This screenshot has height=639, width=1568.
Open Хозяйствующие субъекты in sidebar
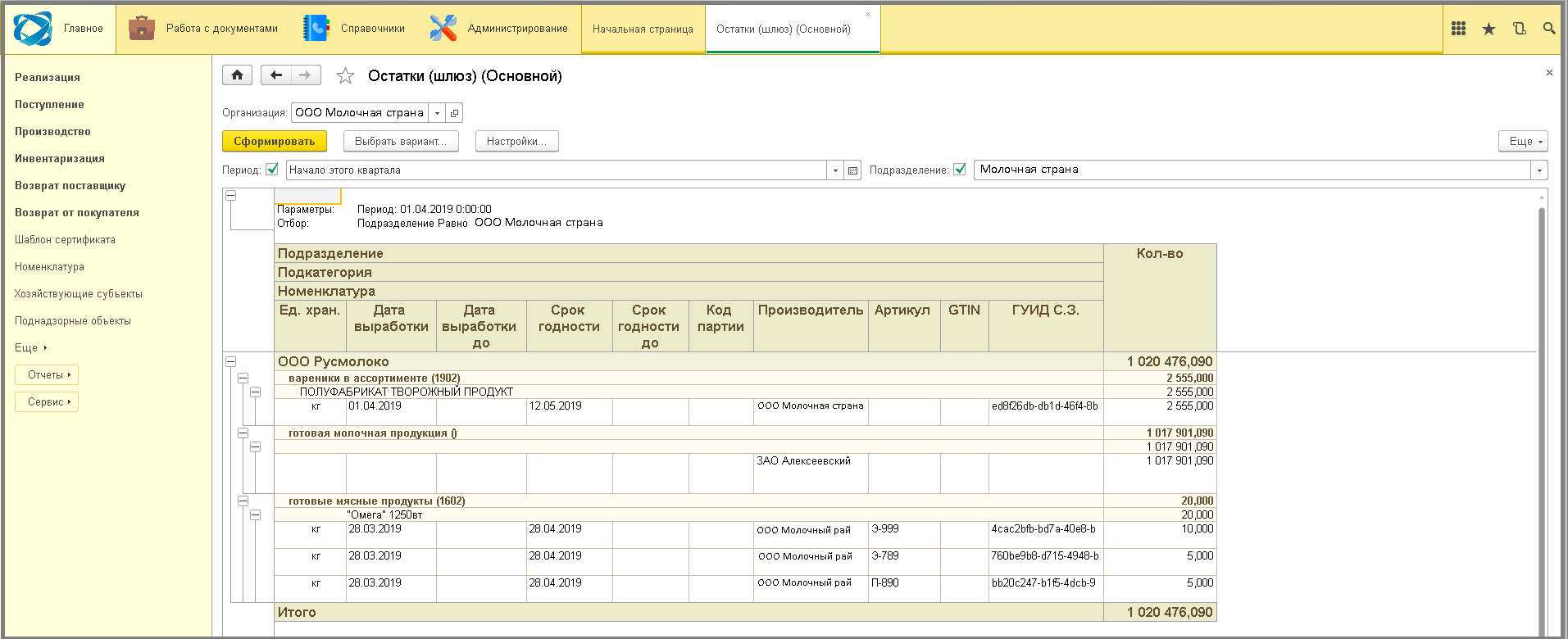pos(79,293)
